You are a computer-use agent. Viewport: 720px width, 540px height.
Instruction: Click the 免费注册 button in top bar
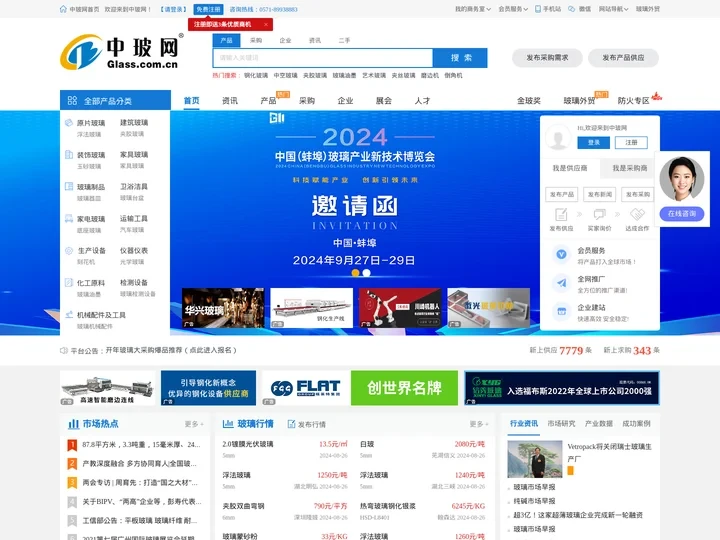(208, 9)
